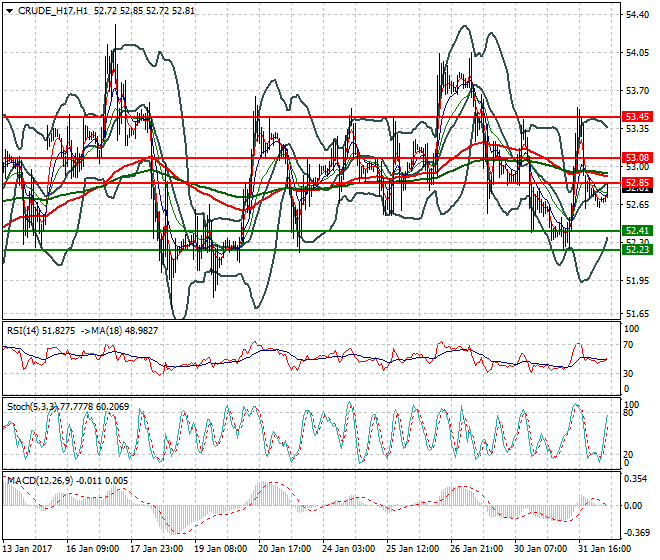
Task: Click the 100 level on Stochastic scale
Action: 632,403
